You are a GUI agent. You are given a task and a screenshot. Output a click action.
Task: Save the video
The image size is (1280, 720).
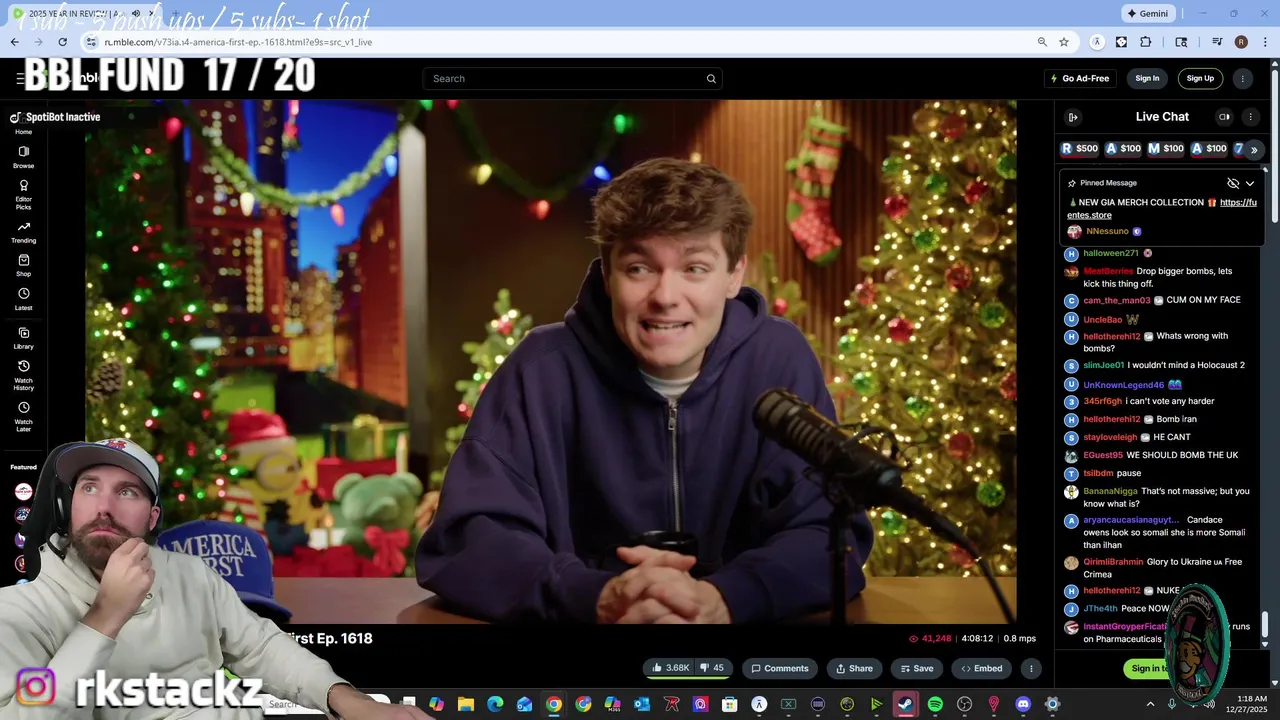click(916, 668)
